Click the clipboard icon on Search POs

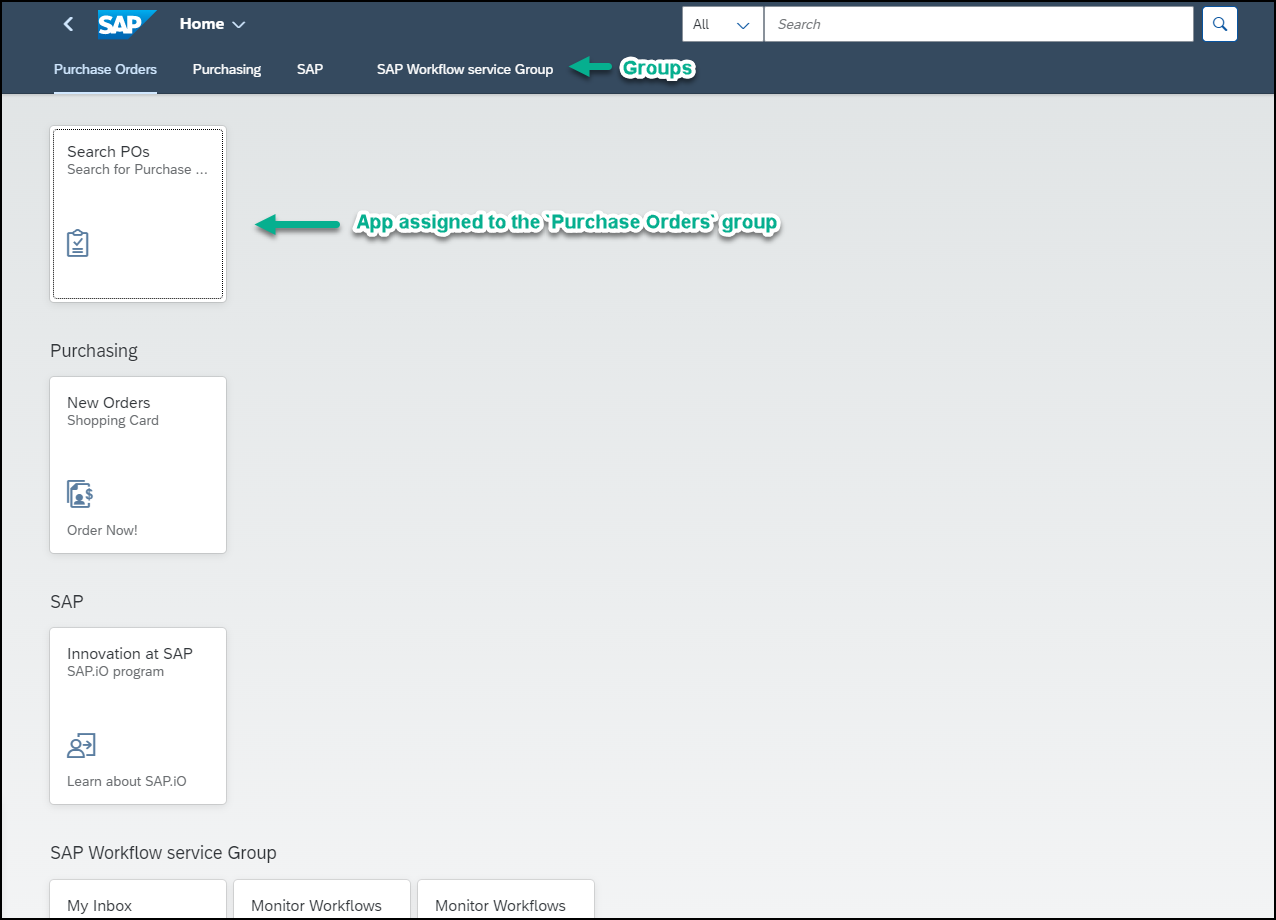78,243
